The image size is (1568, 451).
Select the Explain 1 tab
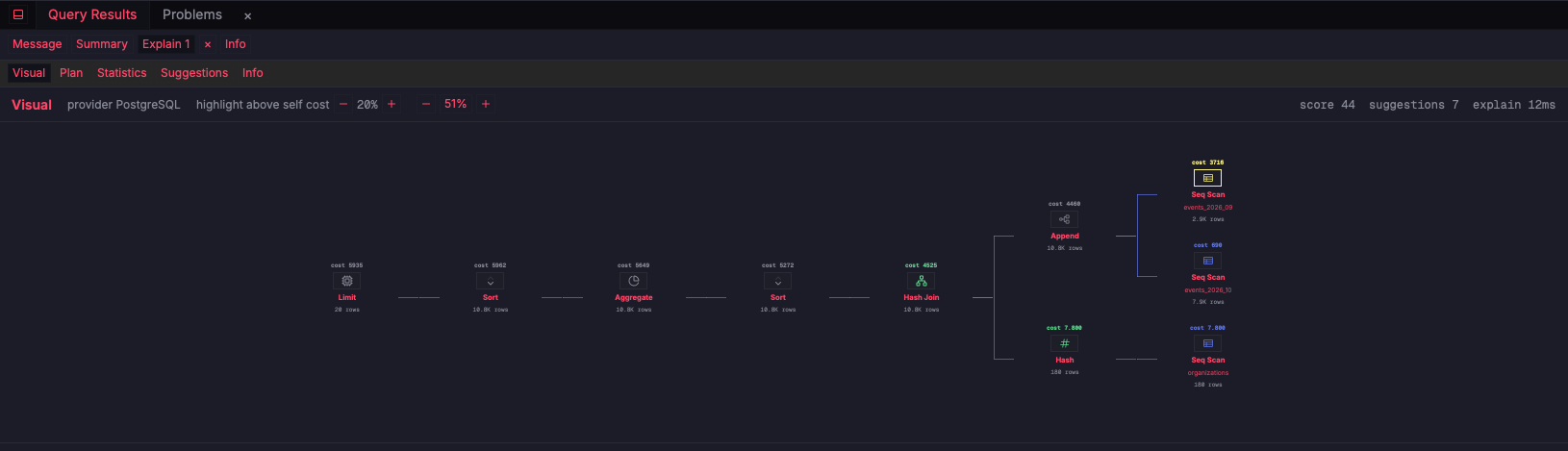coord(166,44)
